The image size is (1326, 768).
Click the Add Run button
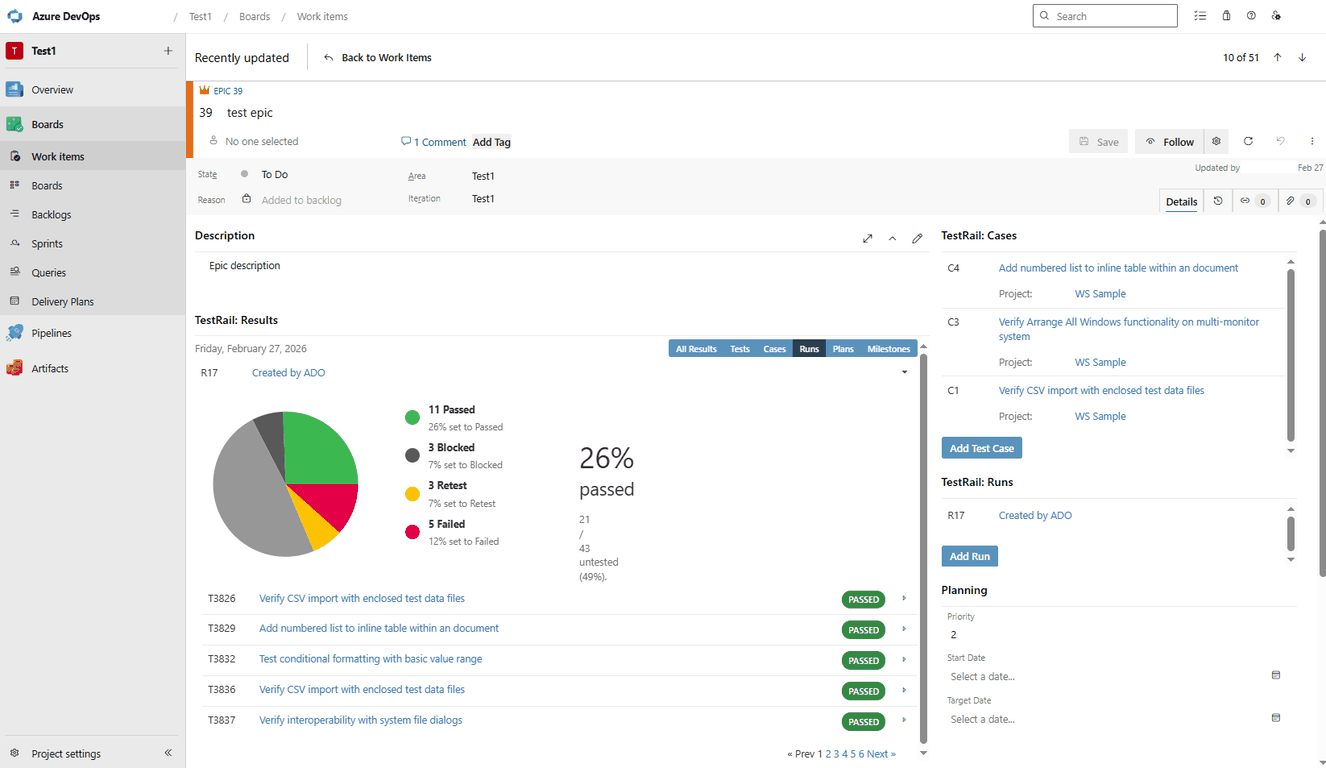click(x=970, y=556)
